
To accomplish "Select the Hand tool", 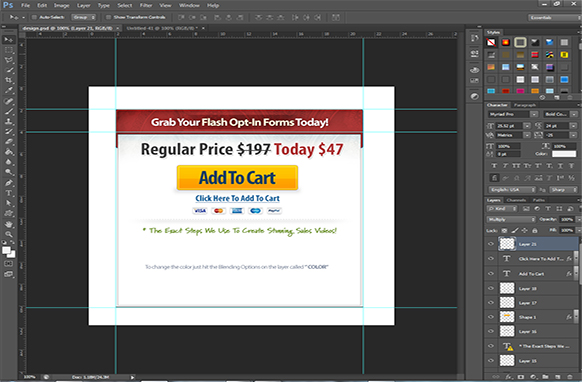I will click(x=8, y=224).
